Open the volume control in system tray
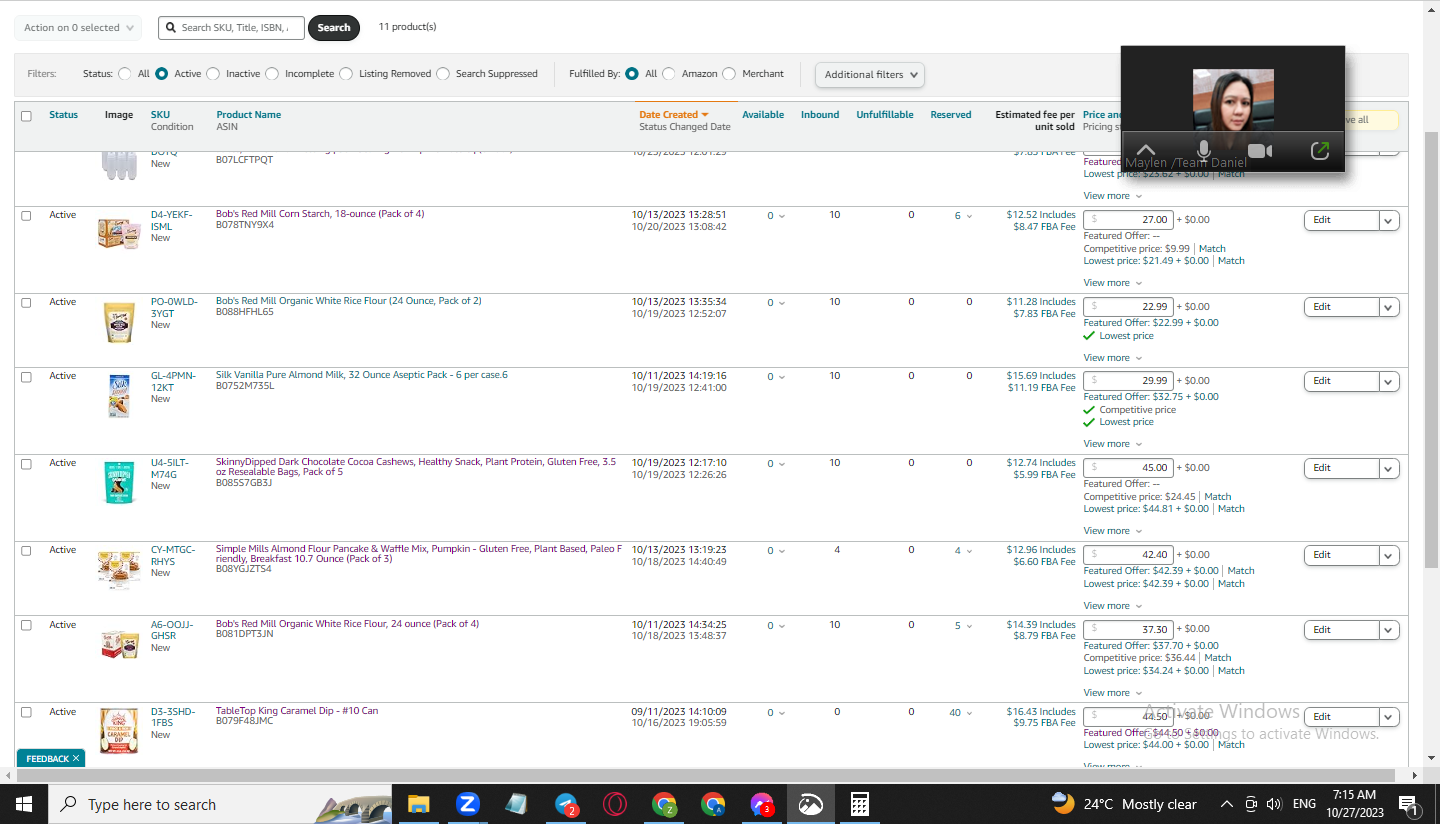 point(1274,804)
